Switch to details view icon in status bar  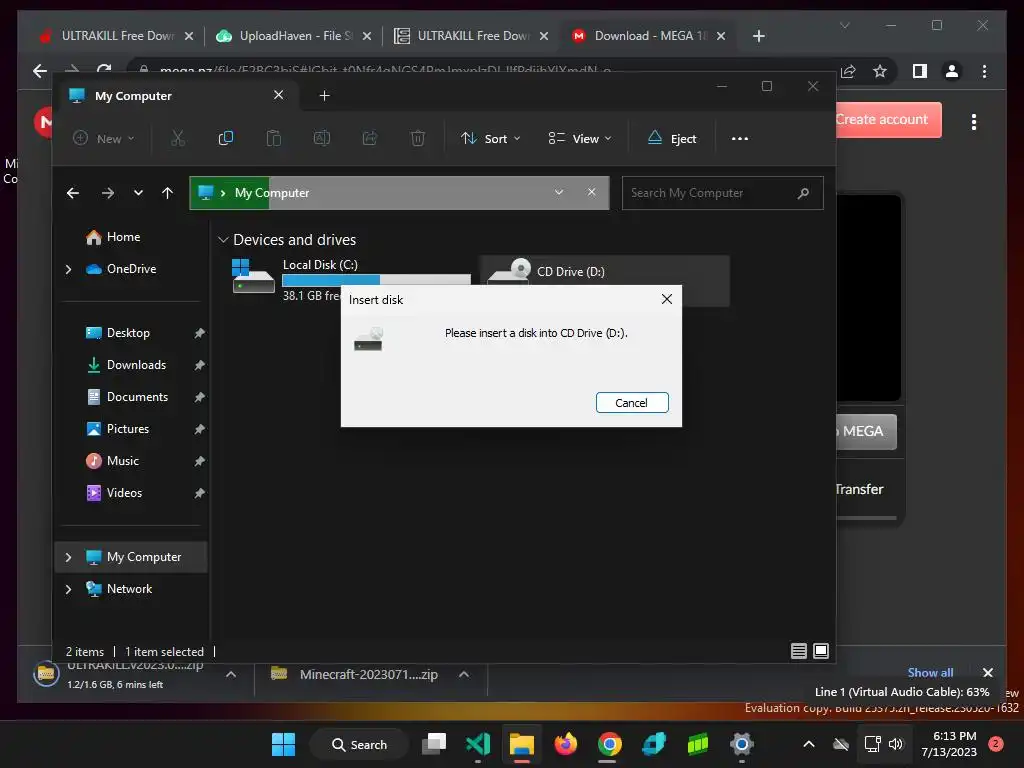tap(799, 651)
